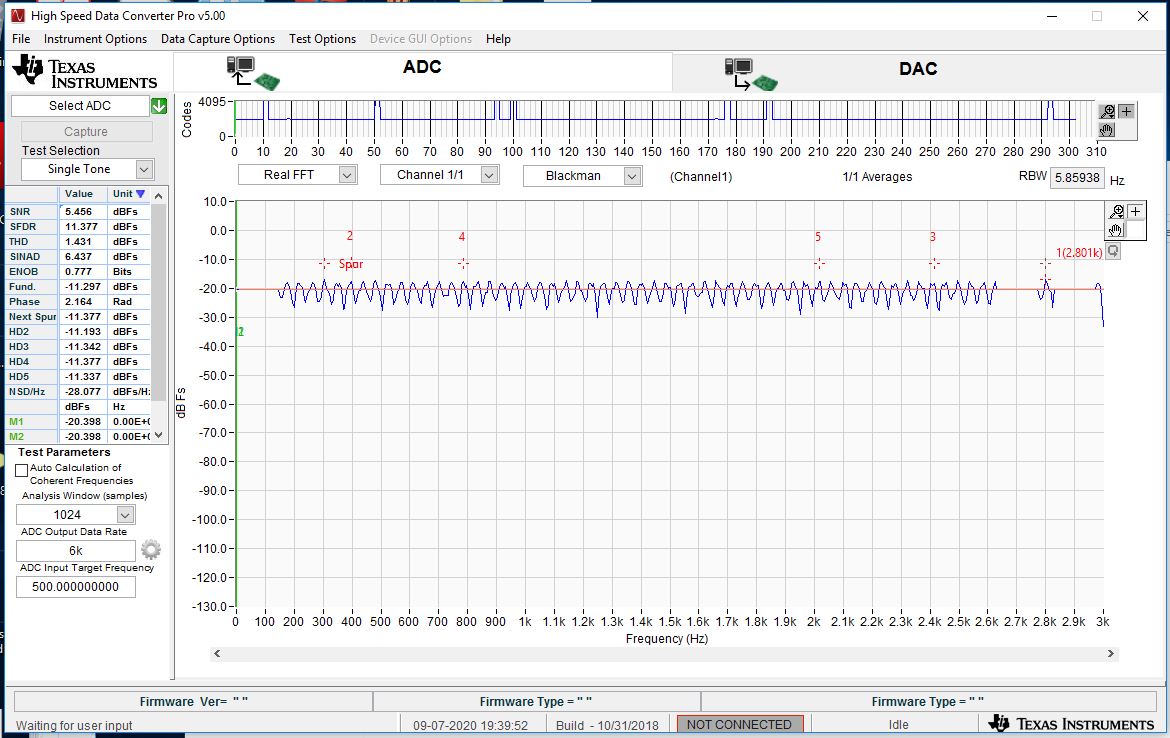Viewport: 1170px width, 738px height.
Task: Click the results table vertical scrollbar thumb
Action: point(158,301)
